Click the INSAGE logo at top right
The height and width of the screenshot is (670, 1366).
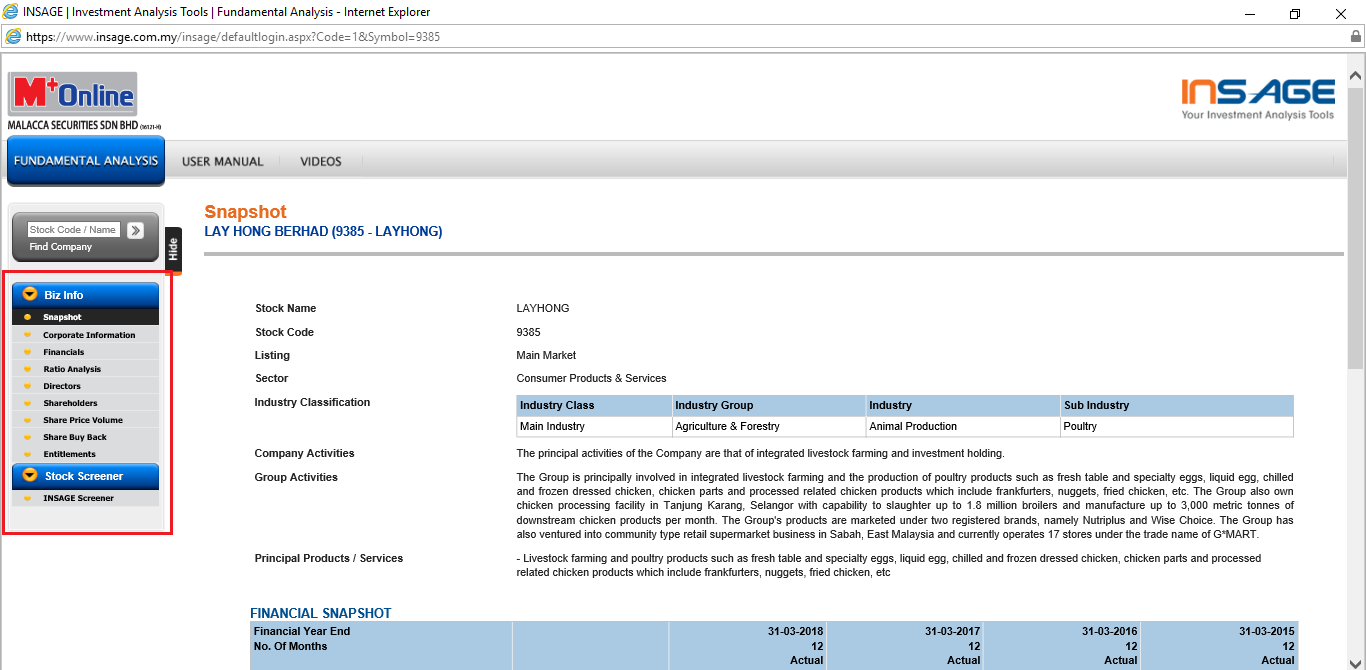click(1257, 98)
